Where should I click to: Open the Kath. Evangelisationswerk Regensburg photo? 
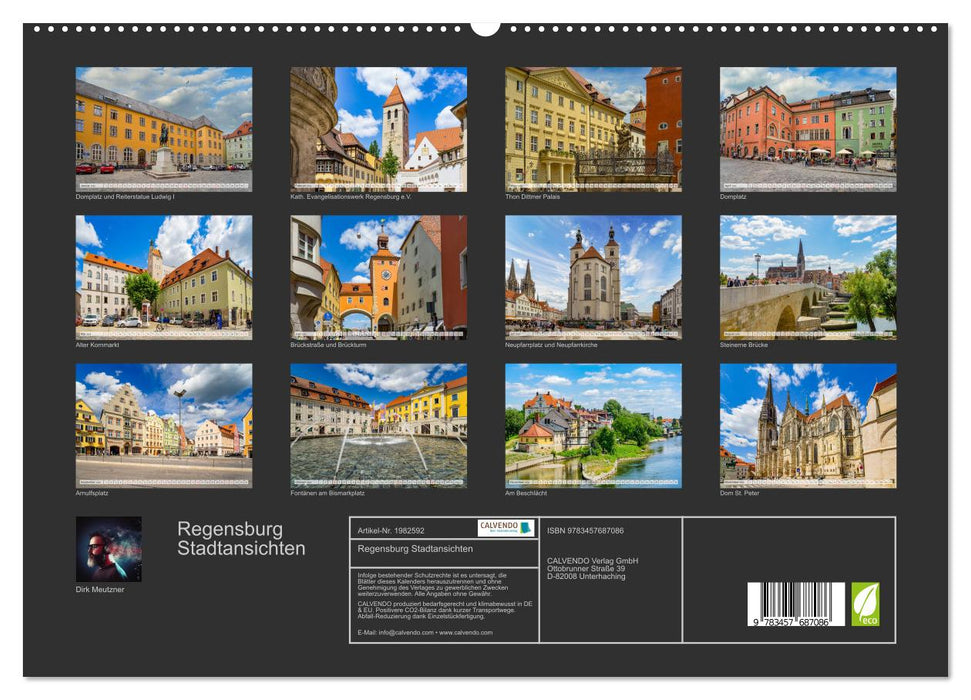pos(377,125)
